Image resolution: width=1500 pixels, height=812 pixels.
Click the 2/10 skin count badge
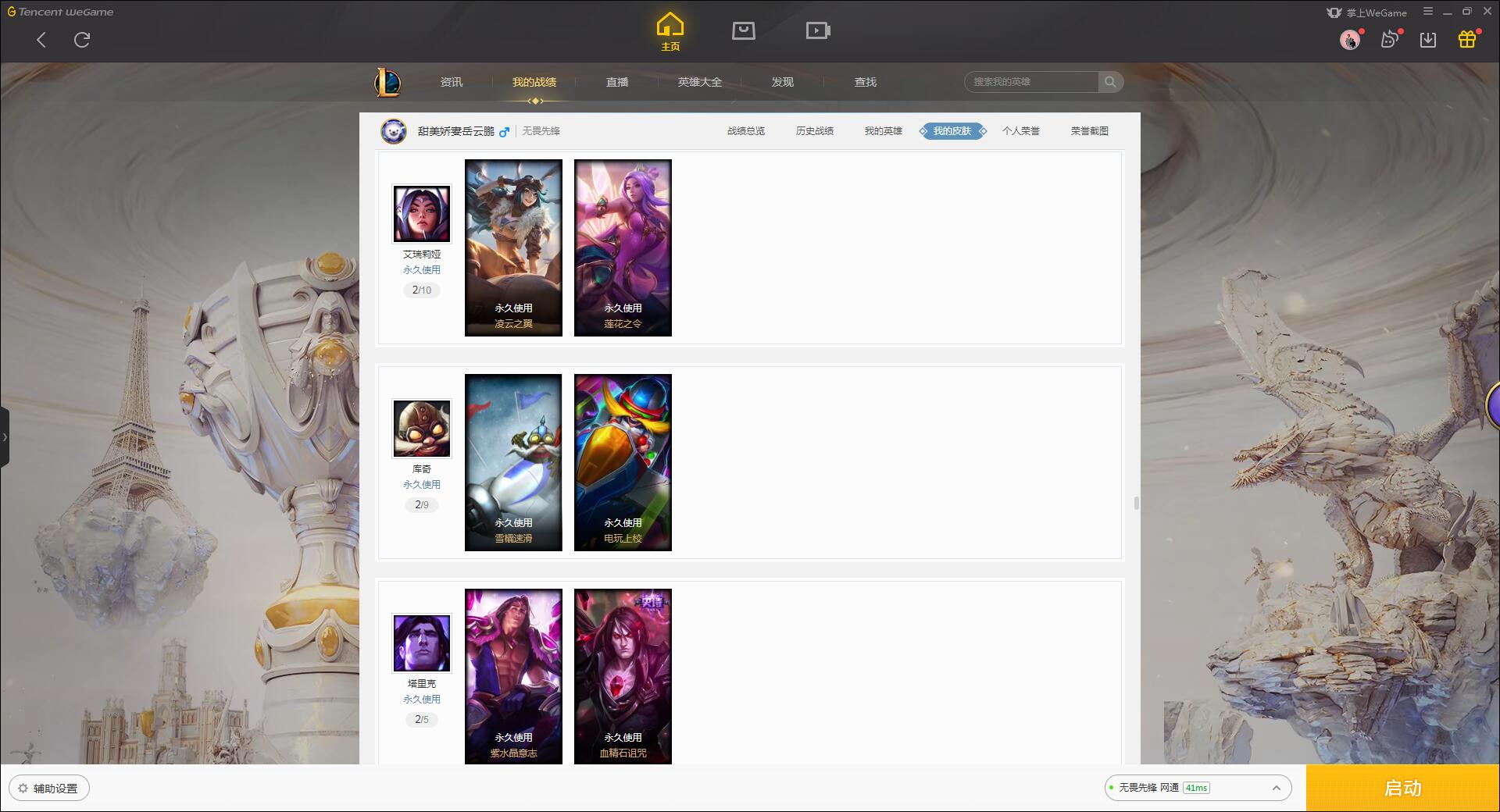point(422,290)
